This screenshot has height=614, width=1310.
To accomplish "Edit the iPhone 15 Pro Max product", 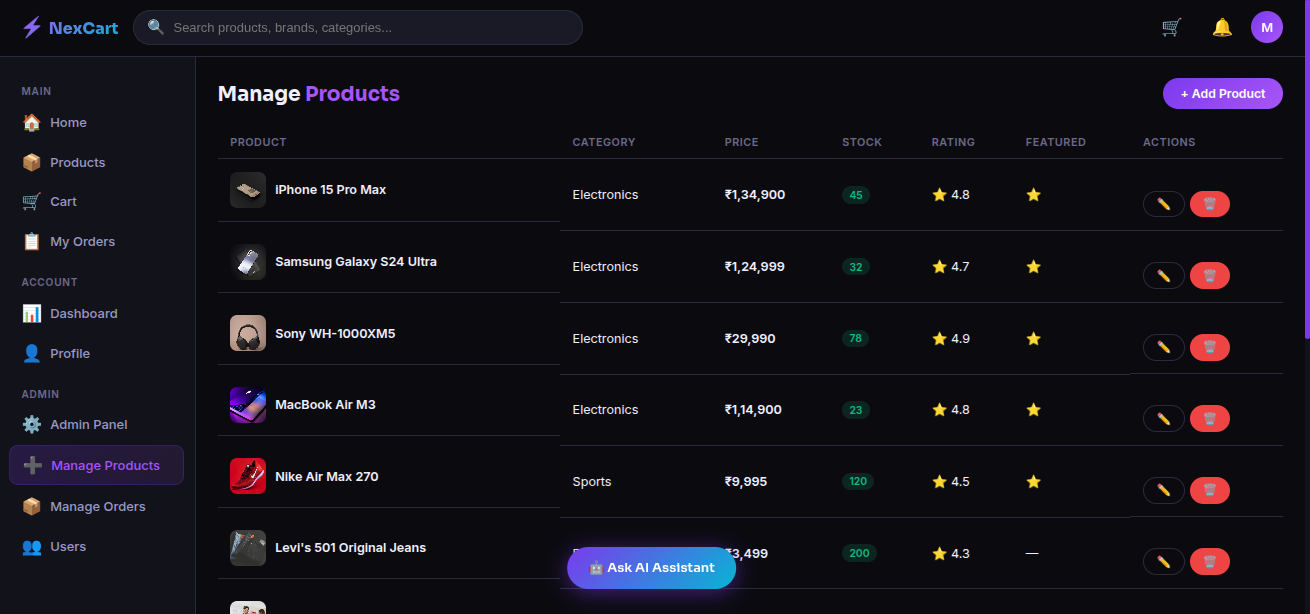I will click(1164, 204).
